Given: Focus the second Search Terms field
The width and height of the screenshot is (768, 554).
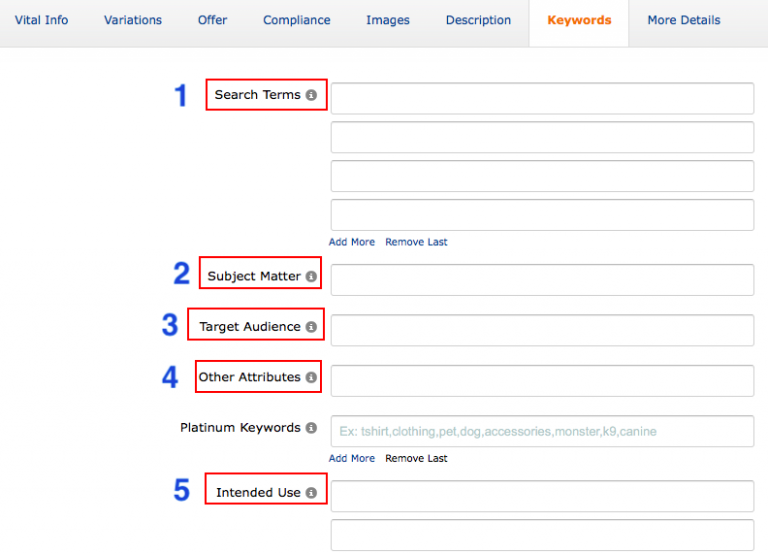Looking at the screenshot, I should 542,137.
